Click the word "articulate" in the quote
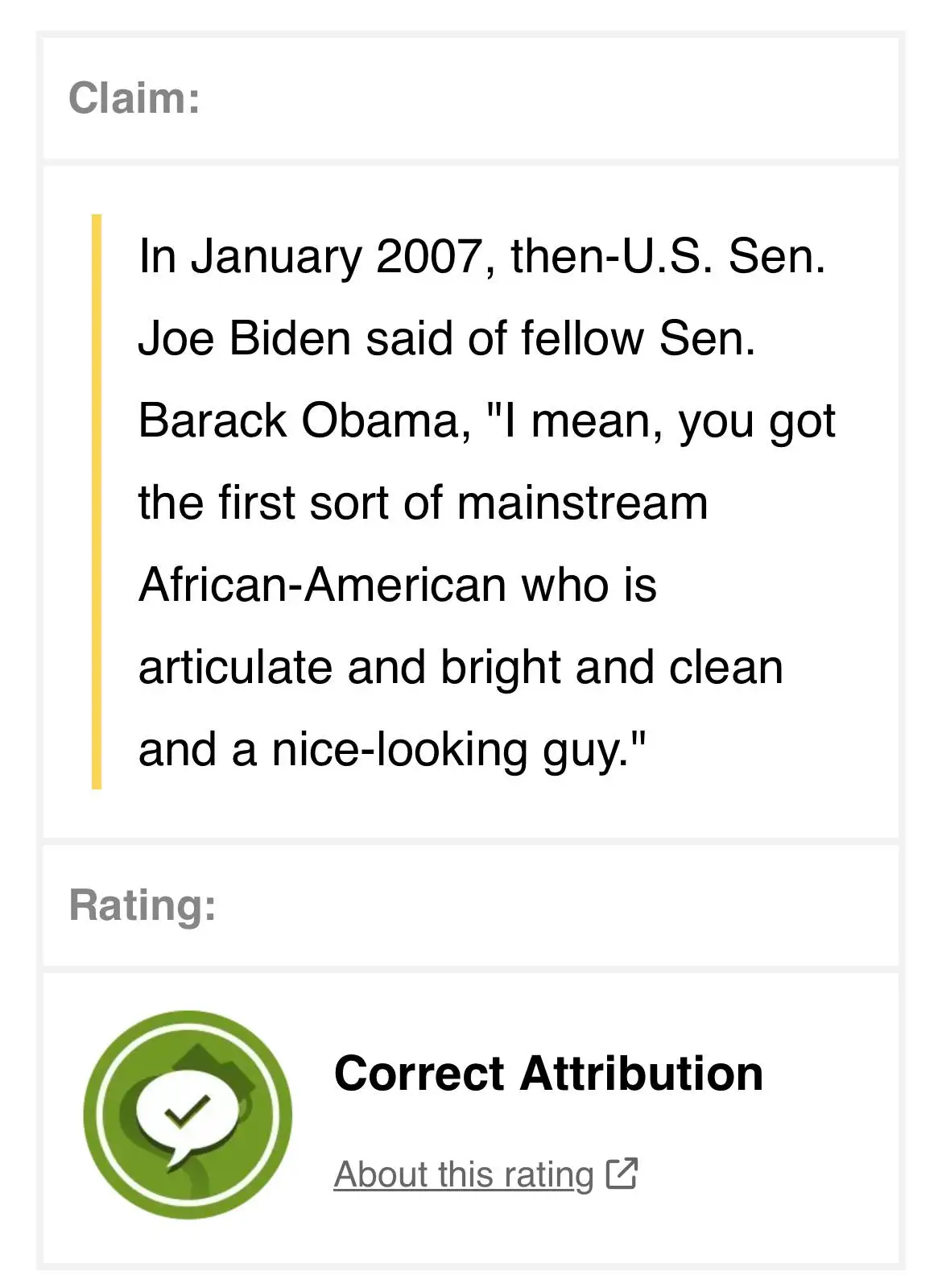Image resolution: width=942 pixels, height=1288 pixels. [235, 667]
